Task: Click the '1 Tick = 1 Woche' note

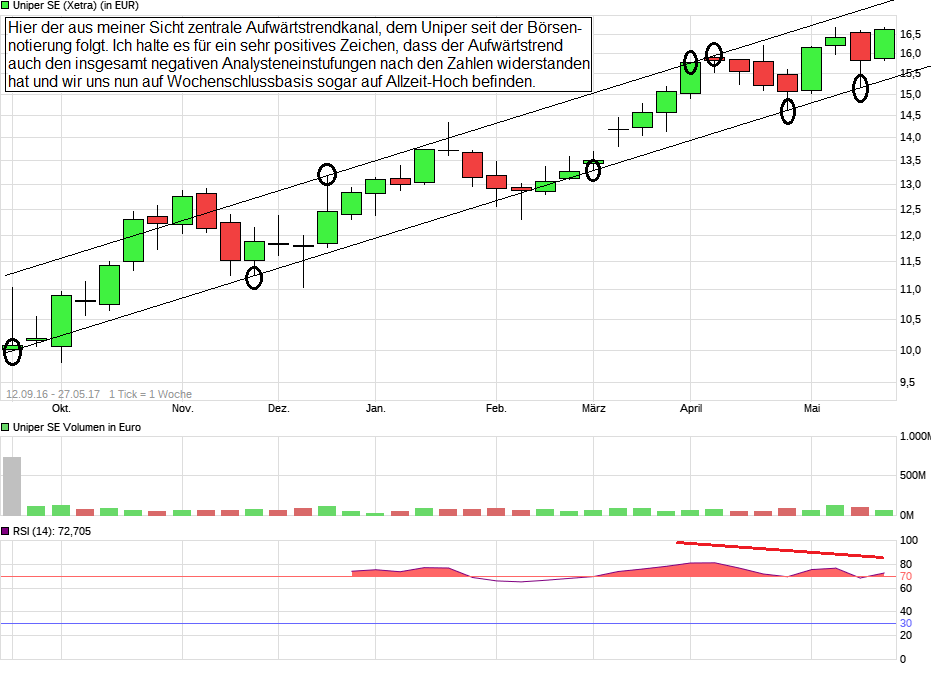Action: [x=150, y=394]
